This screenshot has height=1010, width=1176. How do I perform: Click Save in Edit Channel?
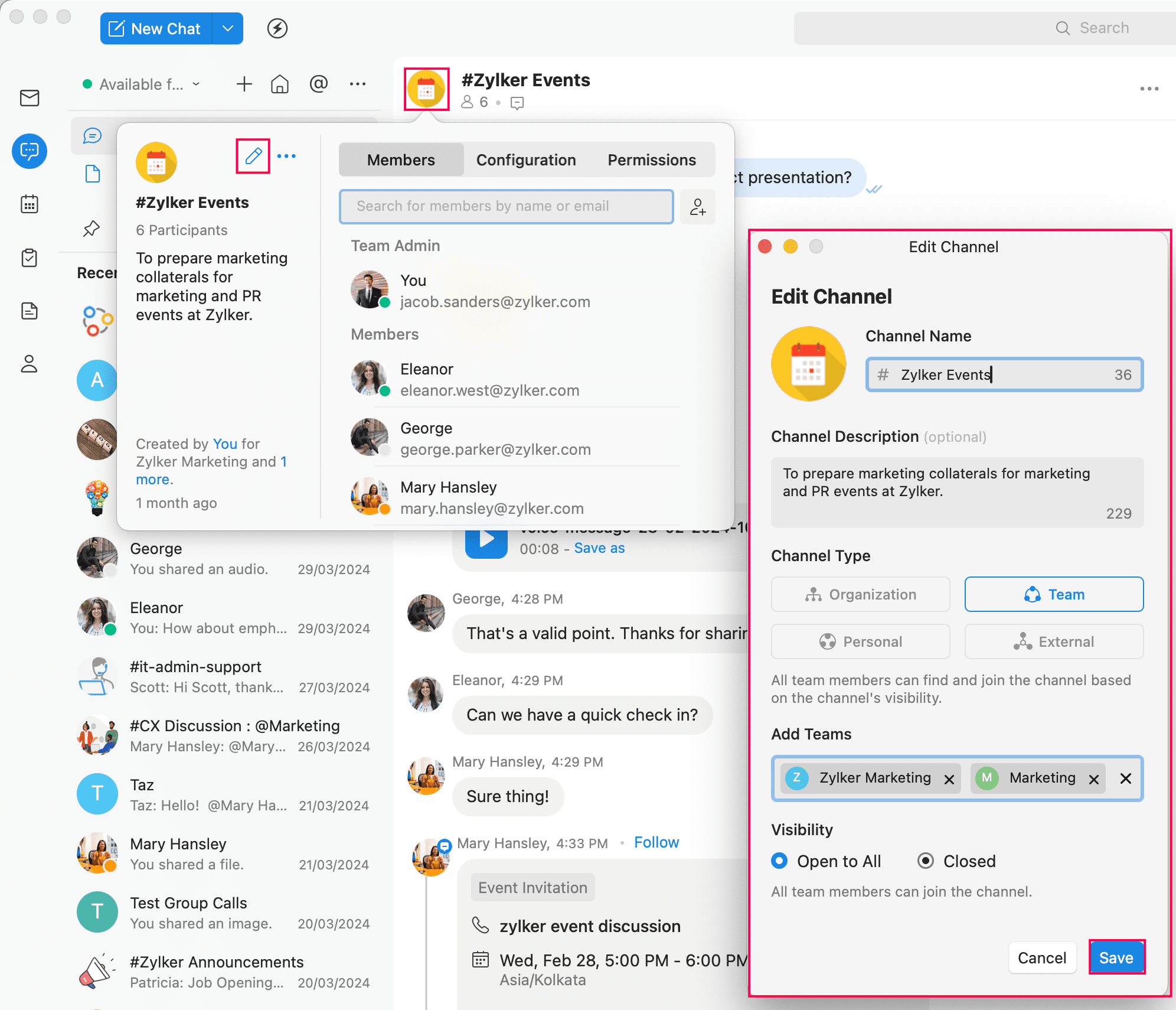click(1116, 957)
